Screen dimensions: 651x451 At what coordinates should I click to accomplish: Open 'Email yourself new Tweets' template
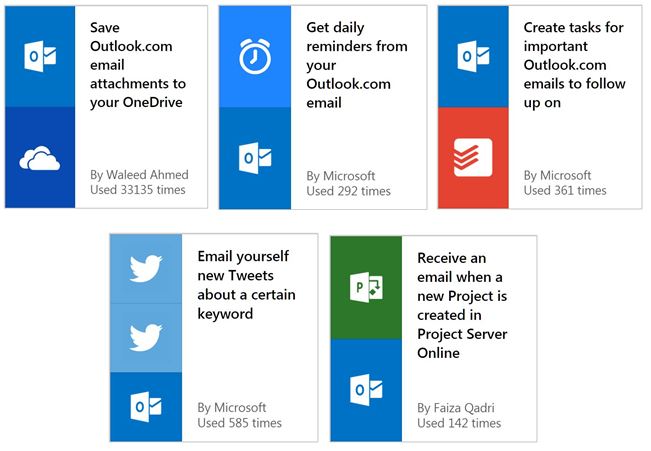(x=247, y=285)
